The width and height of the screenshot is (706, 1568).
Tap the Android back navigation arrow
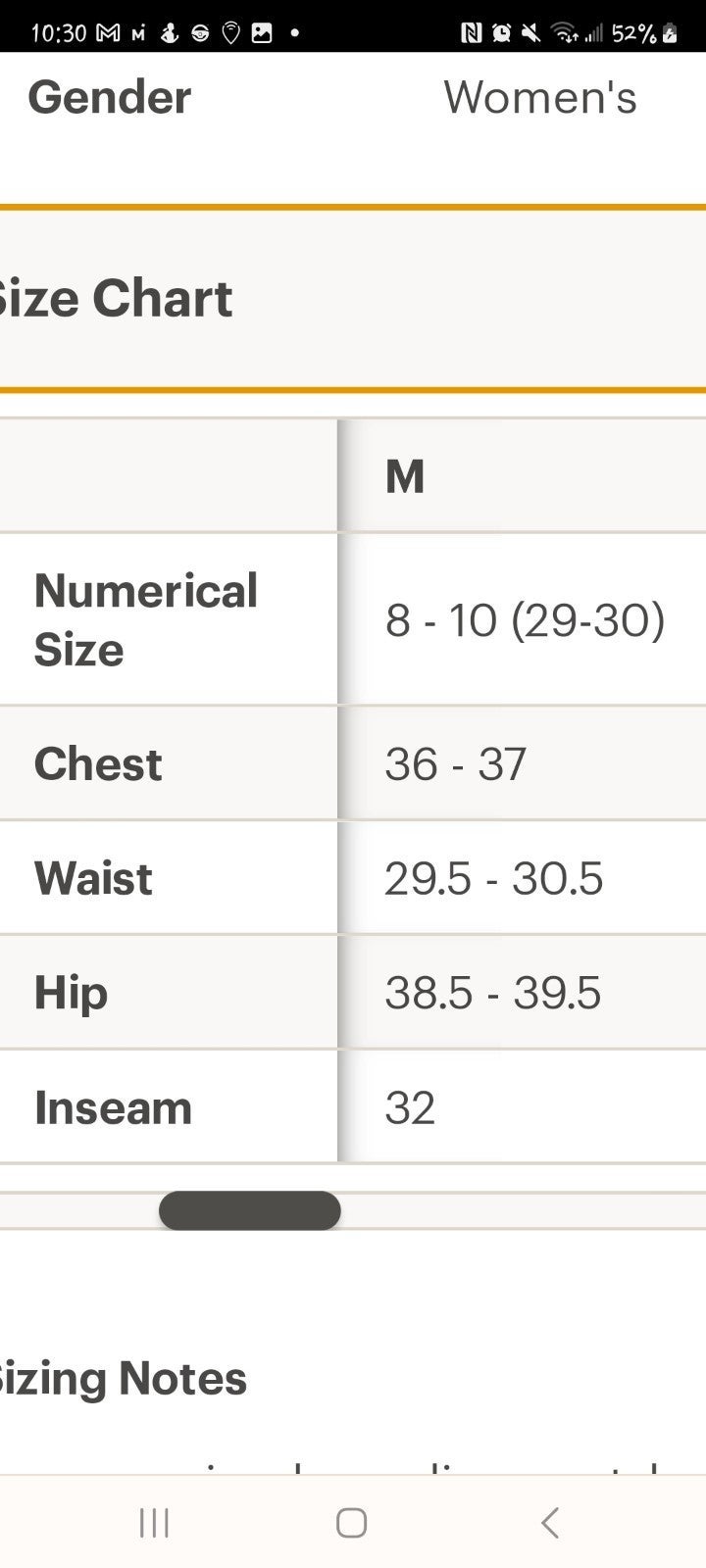550,1522
